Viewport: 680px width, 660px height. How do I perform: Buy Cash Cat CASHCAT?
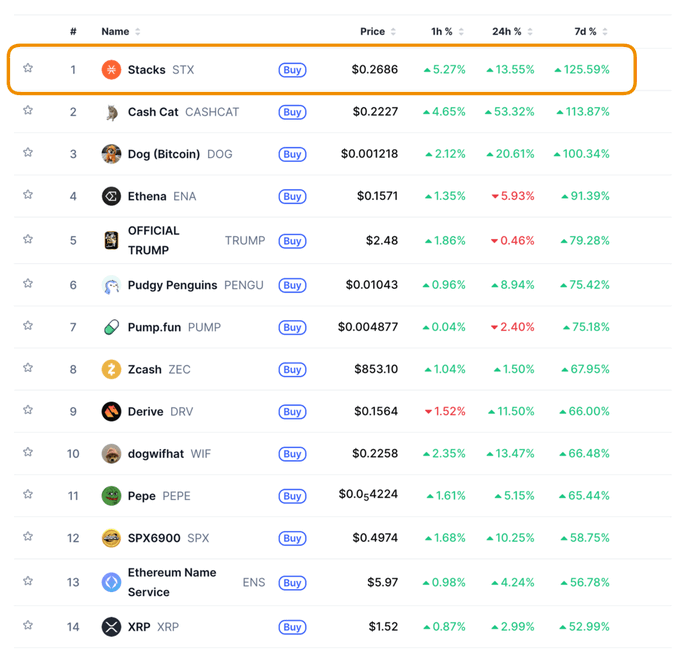[292, 112]
